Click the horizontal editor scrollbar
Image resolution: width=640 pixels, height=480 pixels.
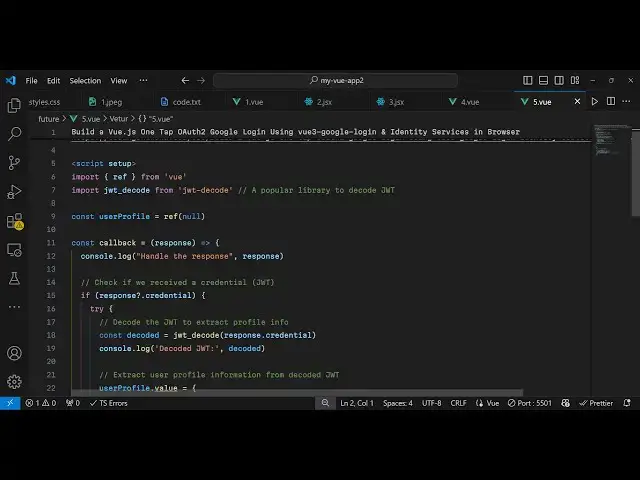coord(297,393)
